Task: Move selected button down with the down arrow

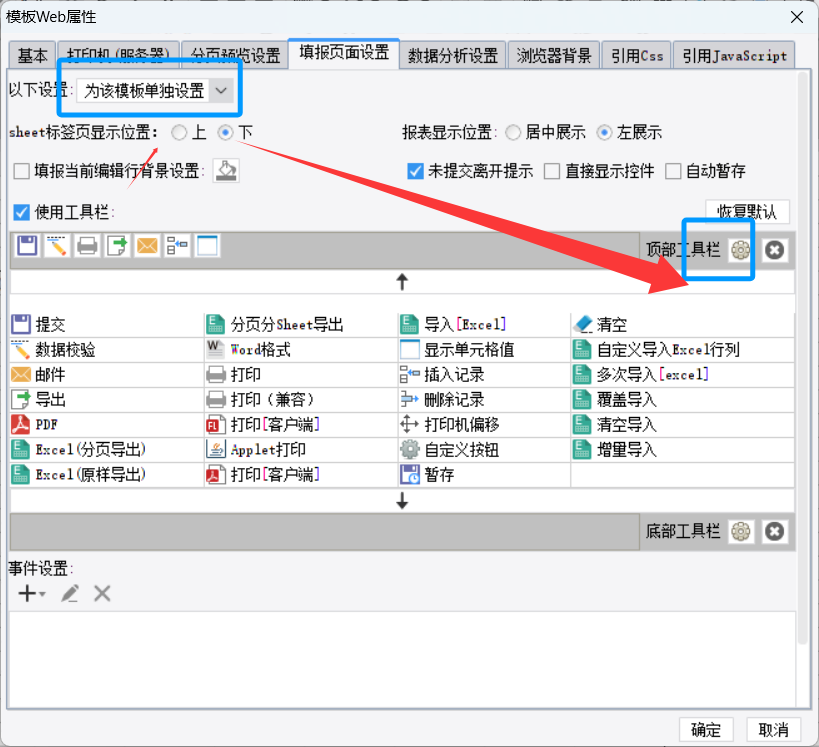Action: coord(402,500)
